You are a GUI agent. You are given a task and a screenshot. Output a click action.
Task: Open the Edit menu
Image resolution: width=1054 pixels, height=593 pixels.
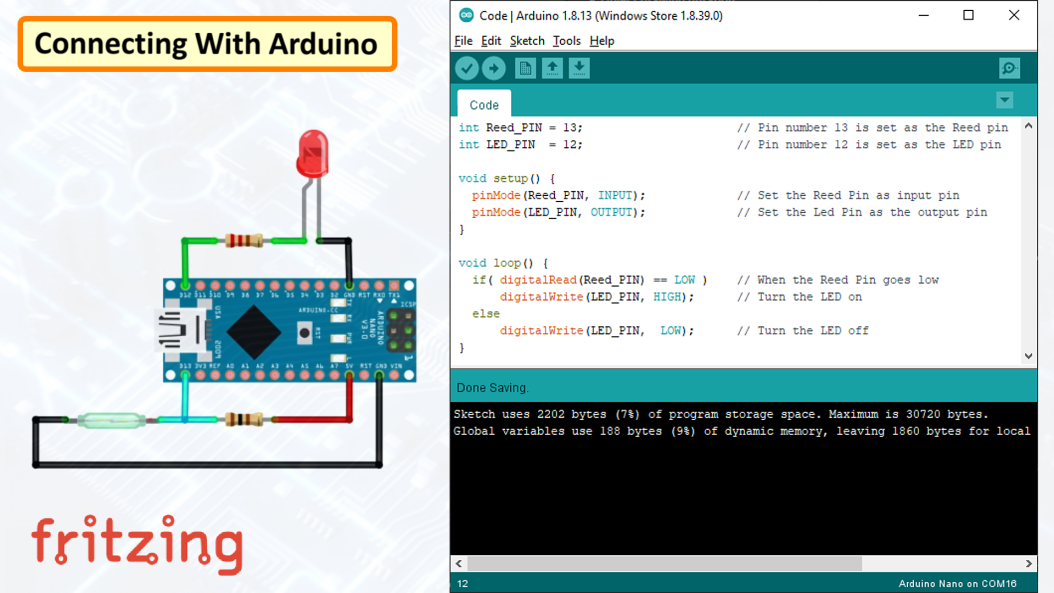[491, 41]
